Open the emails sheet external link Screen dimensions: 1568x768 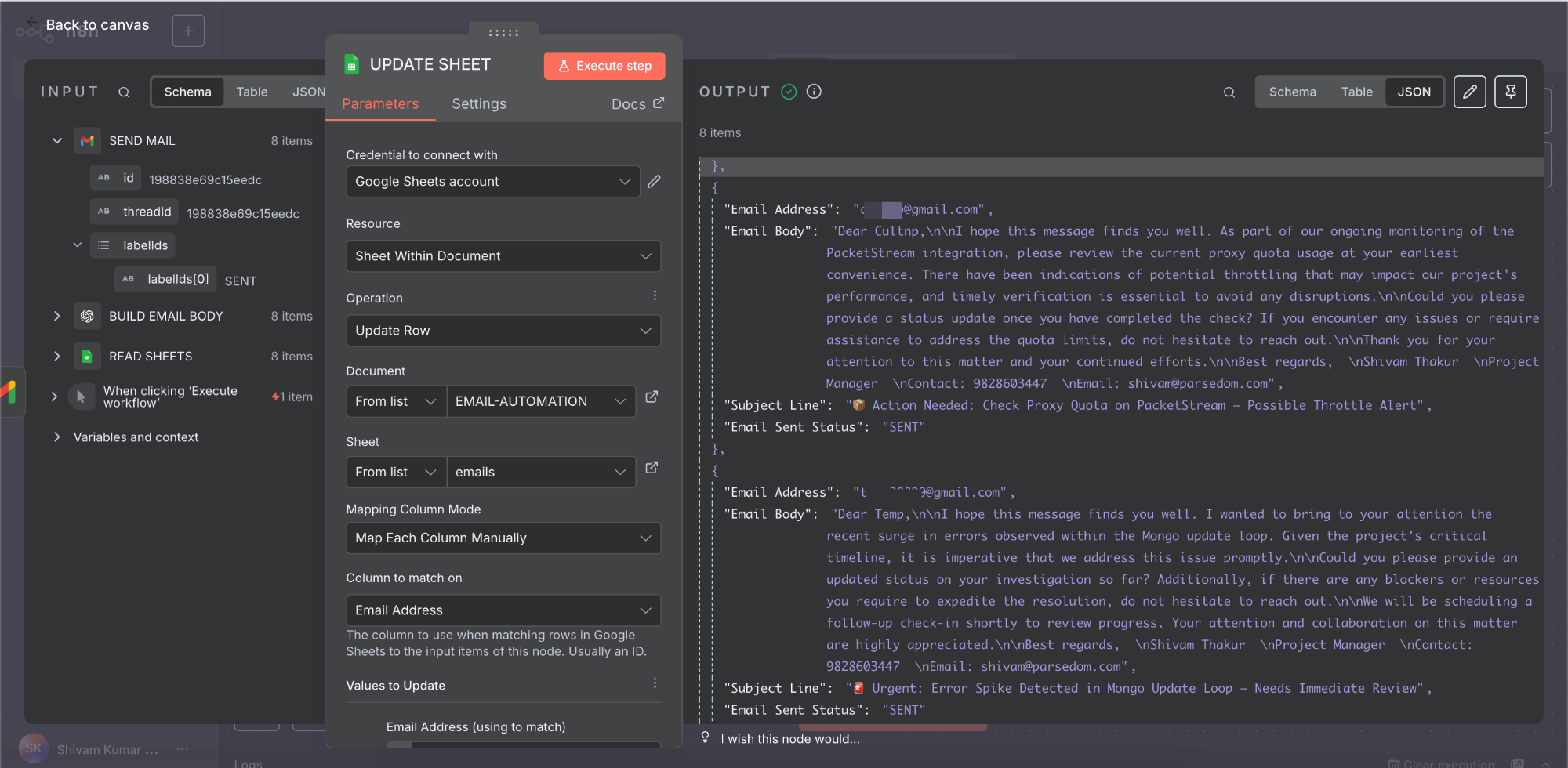pos(652,468)
